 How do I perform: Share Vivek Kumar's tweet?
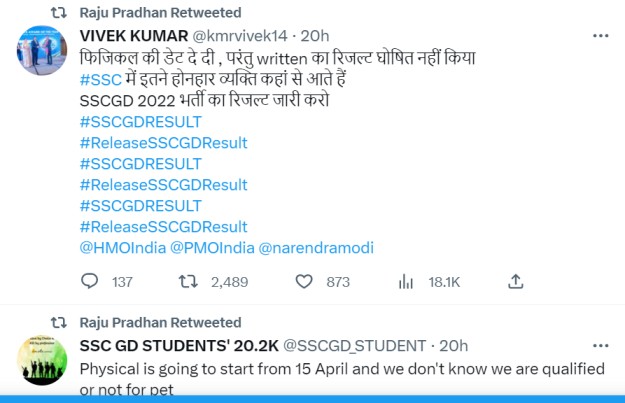pos(514,282)
